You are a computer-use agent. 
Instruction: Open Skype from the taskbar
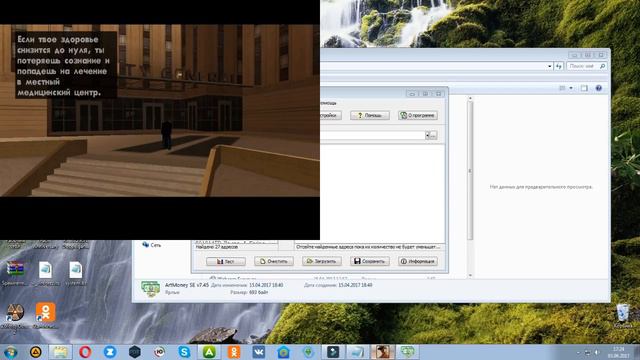(x=184, y=352)
